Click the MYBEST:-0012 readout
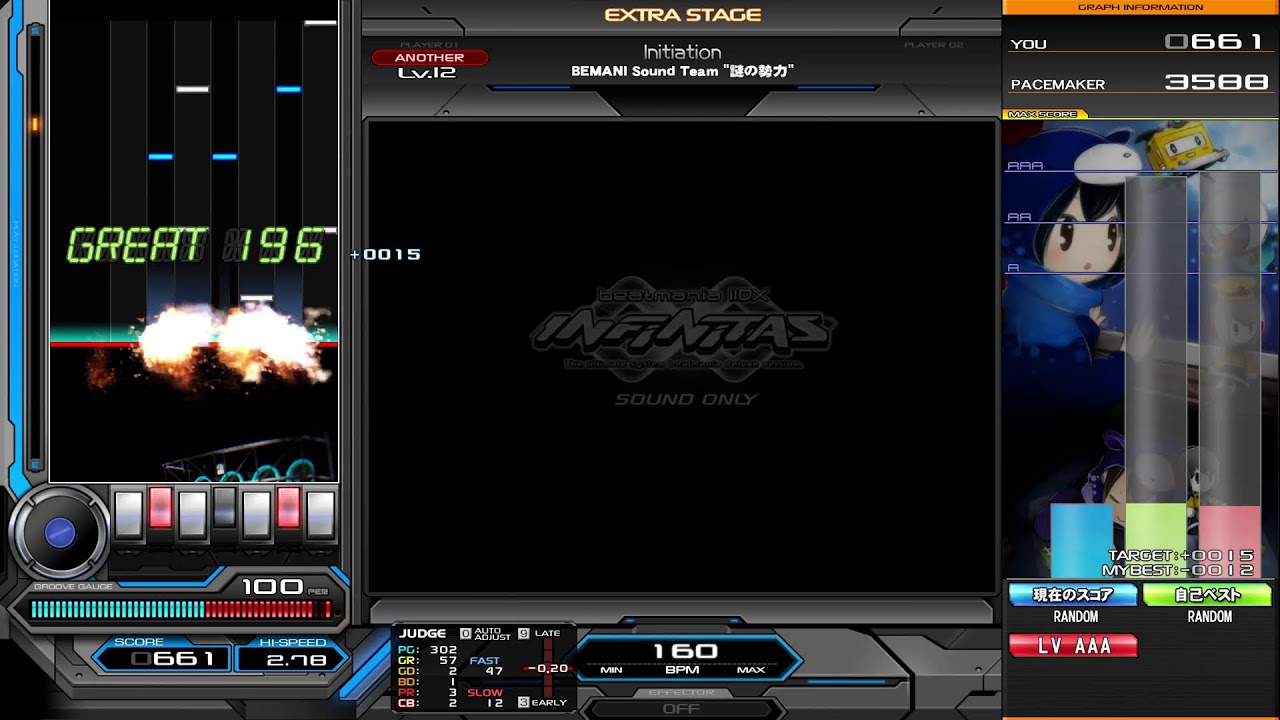 point(1178,570)
